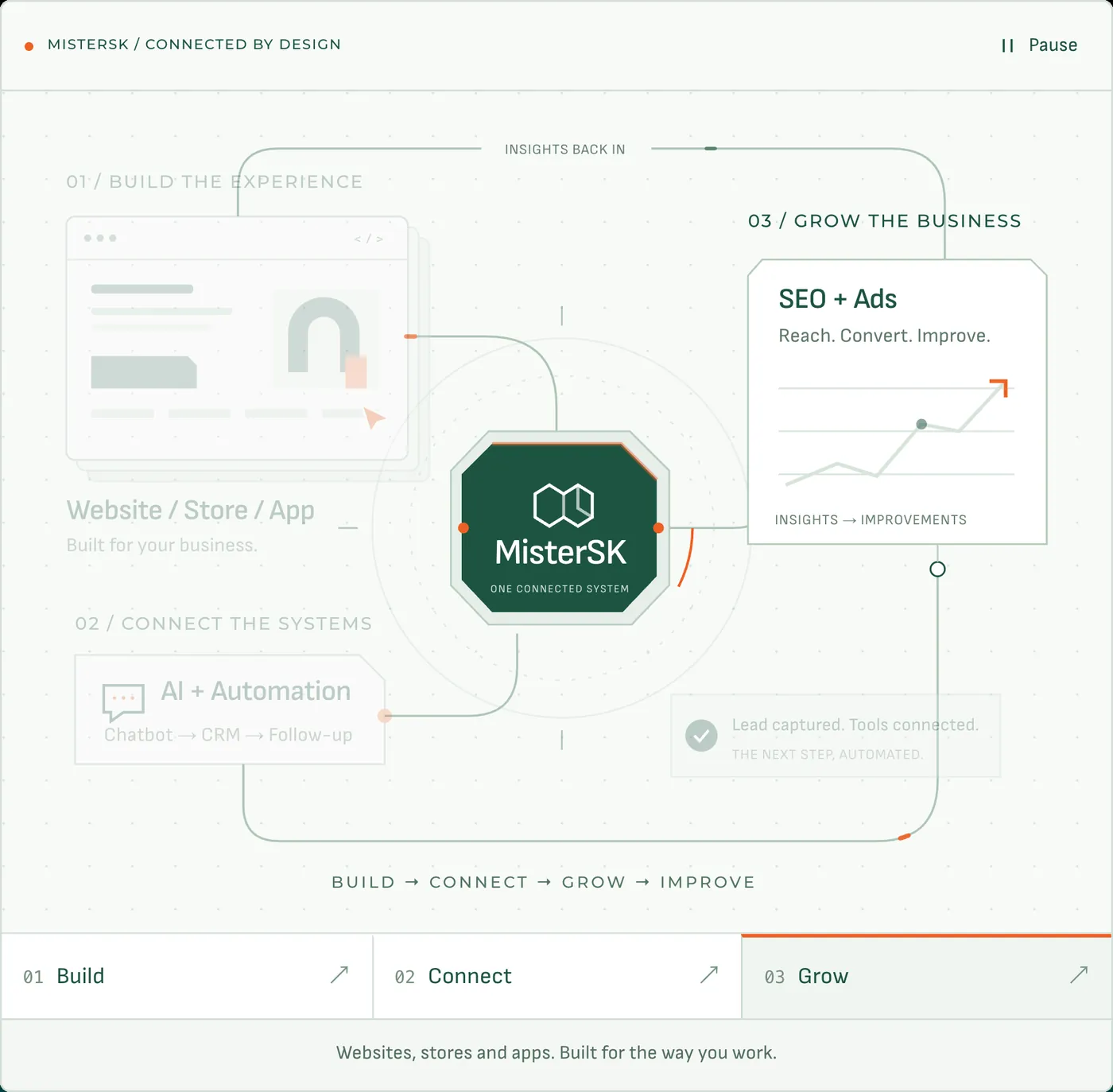Click the 'Reach. Convert. Improve.' subtitle
The image size is (1113, 1092).
point(885,336)
